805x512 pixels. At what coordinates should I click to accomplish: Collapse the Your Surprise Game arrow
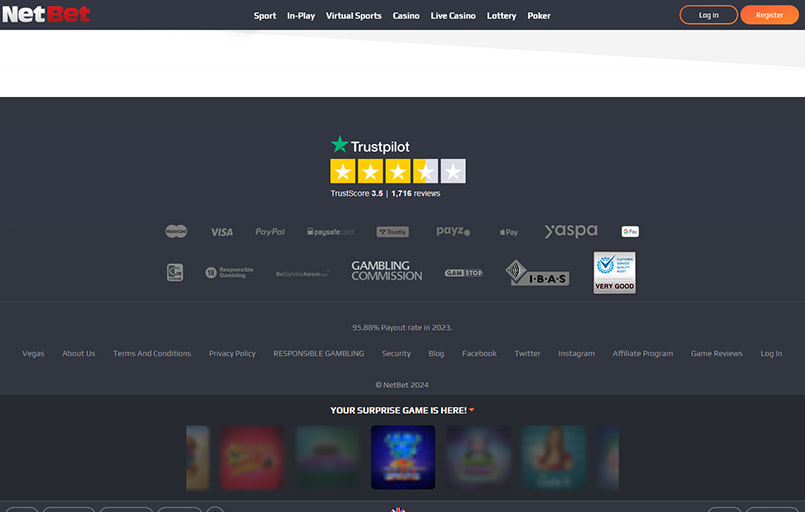tap(472, 410)
